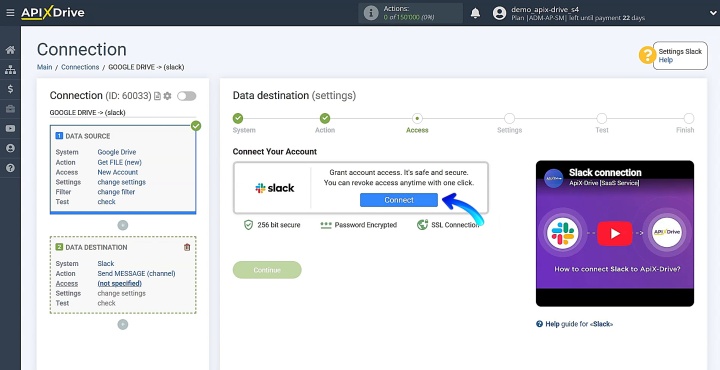Open YouTube video sidebar icon
The image size is (720, 370).
[10, 129]
